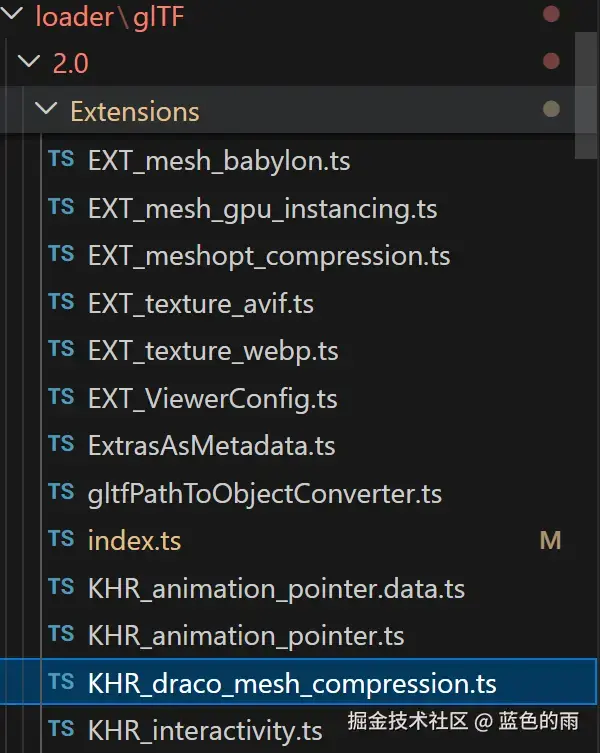
Task: Click the TS icon next to index.ts
Action: [61, 541]
